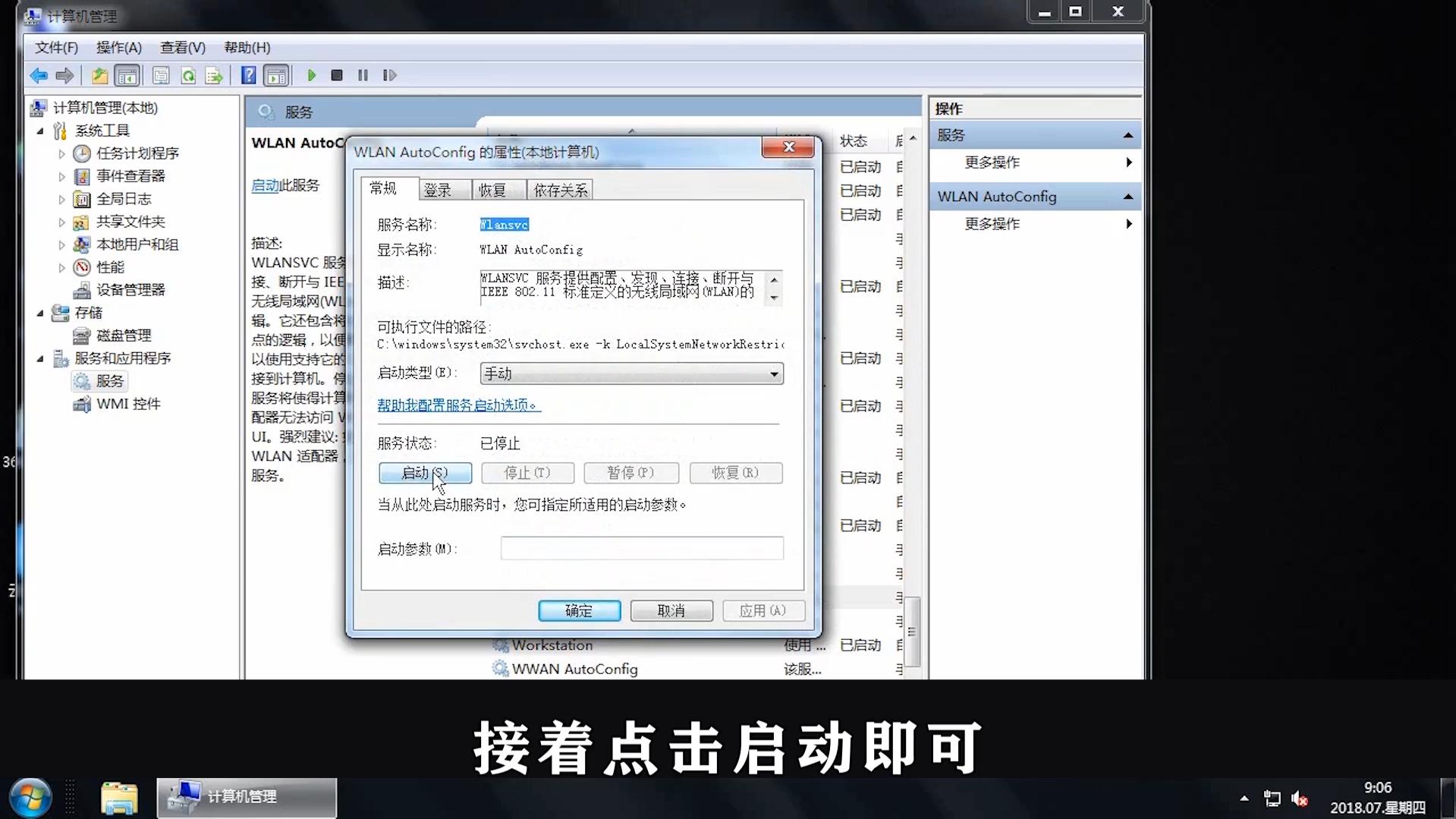Click the Up one level folder icon

(x=99, y=75)
